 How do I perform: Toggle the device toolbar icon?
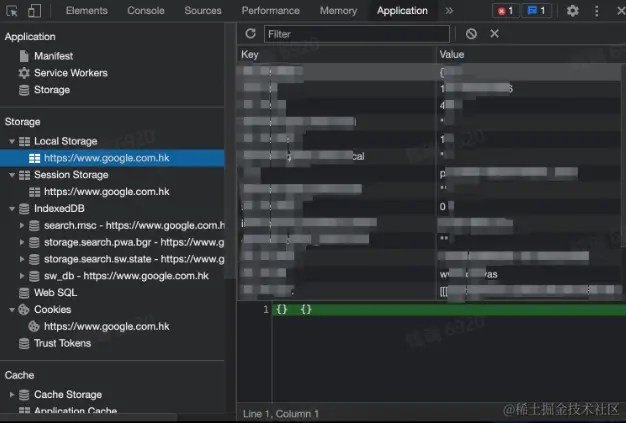(34, 11)
